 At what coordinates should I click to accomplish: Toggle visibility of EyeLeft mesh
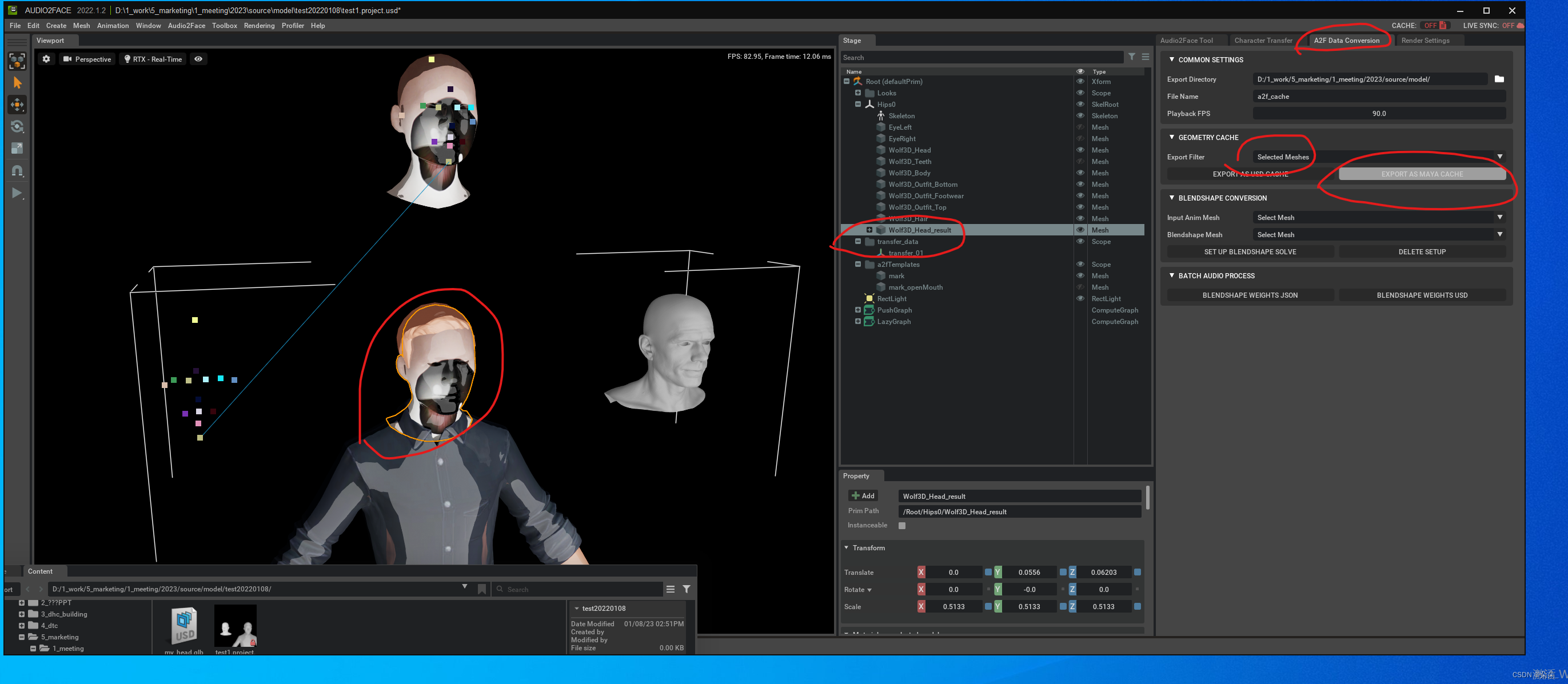(x=1080, y=127)
